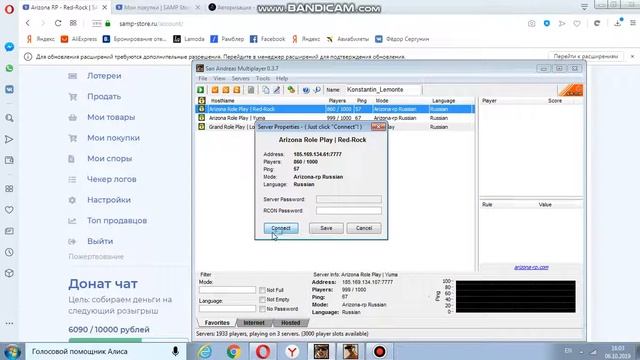Click Перейти к расширениям button
This screenshot has height=360, width=640.
[x=586, y=56]
